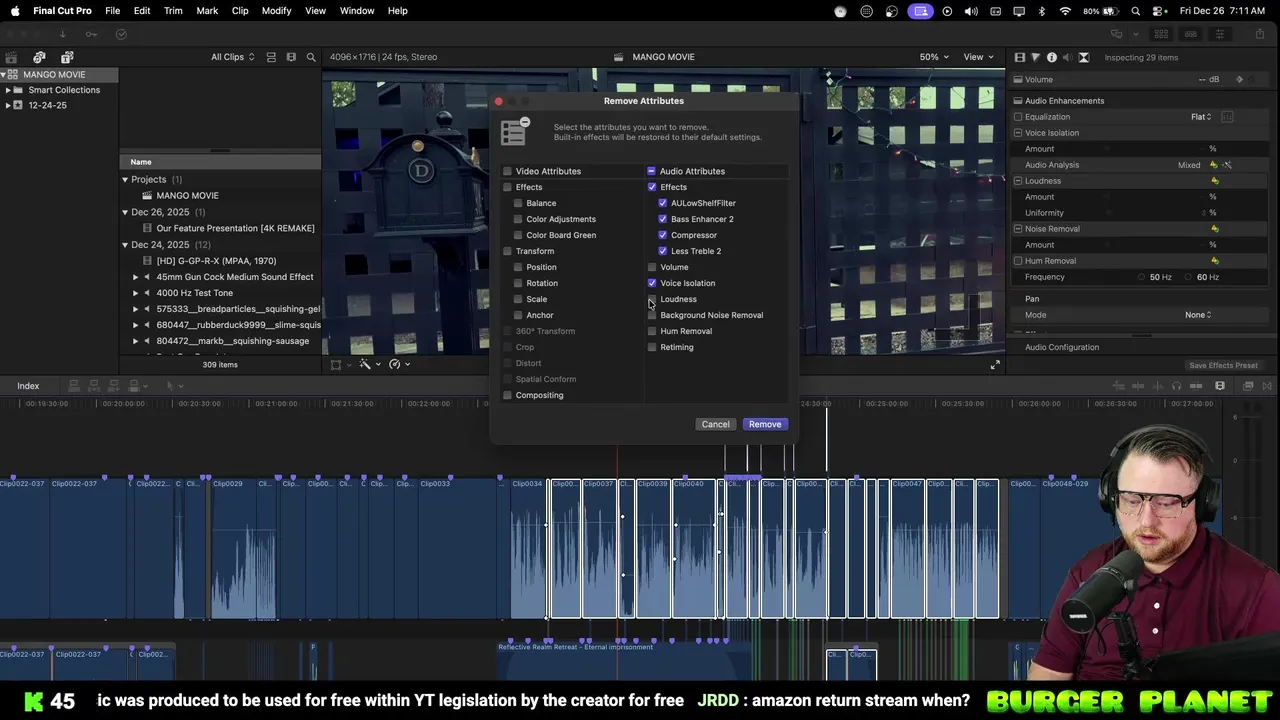The height and width of the screenshot is (720, 1280).
Task: Check Background Noise Removal checkbox
Action: 652,315
